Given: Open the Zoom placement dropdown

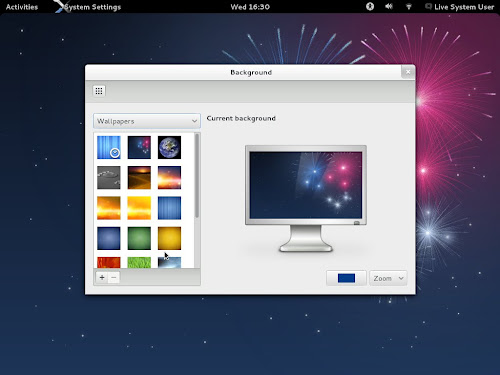Looking at the screenshot, I should [388, 278].
